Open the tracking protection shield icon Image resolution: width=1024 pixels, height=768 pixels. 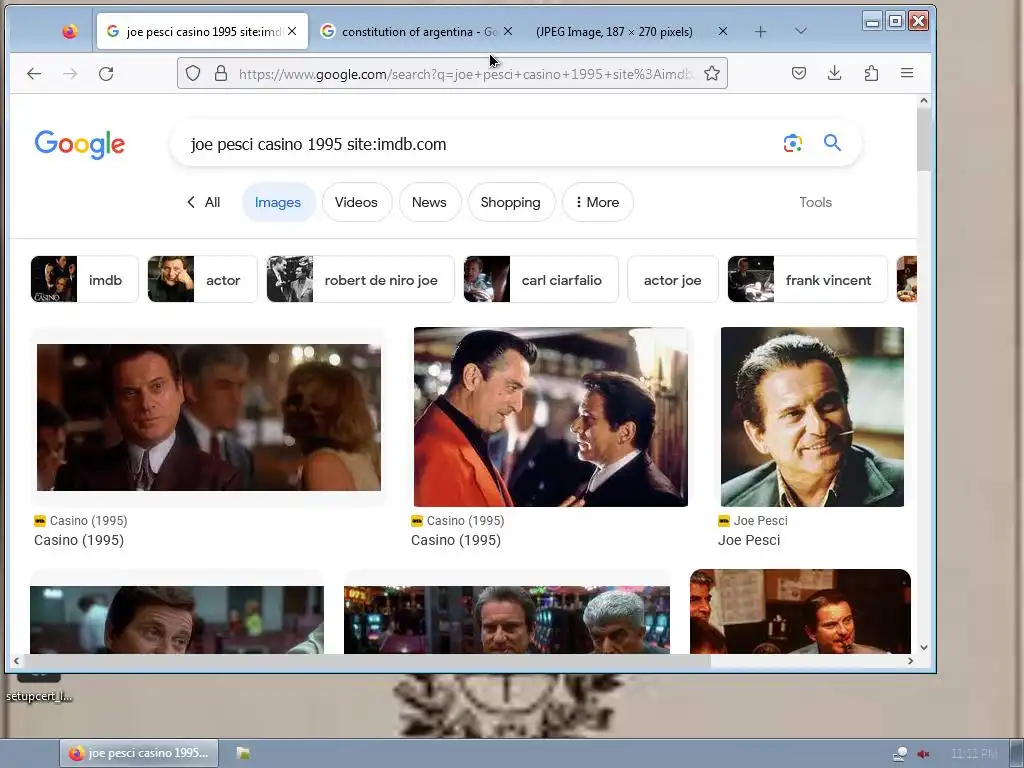[193, 73]
